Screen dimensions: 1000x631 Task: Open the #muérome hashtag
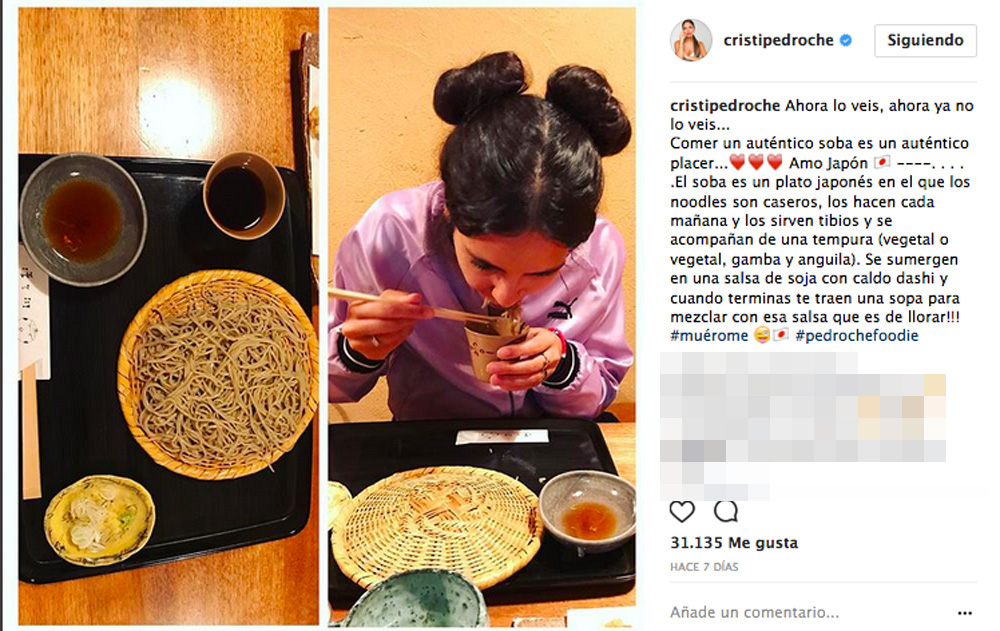[x=709, y=336]
